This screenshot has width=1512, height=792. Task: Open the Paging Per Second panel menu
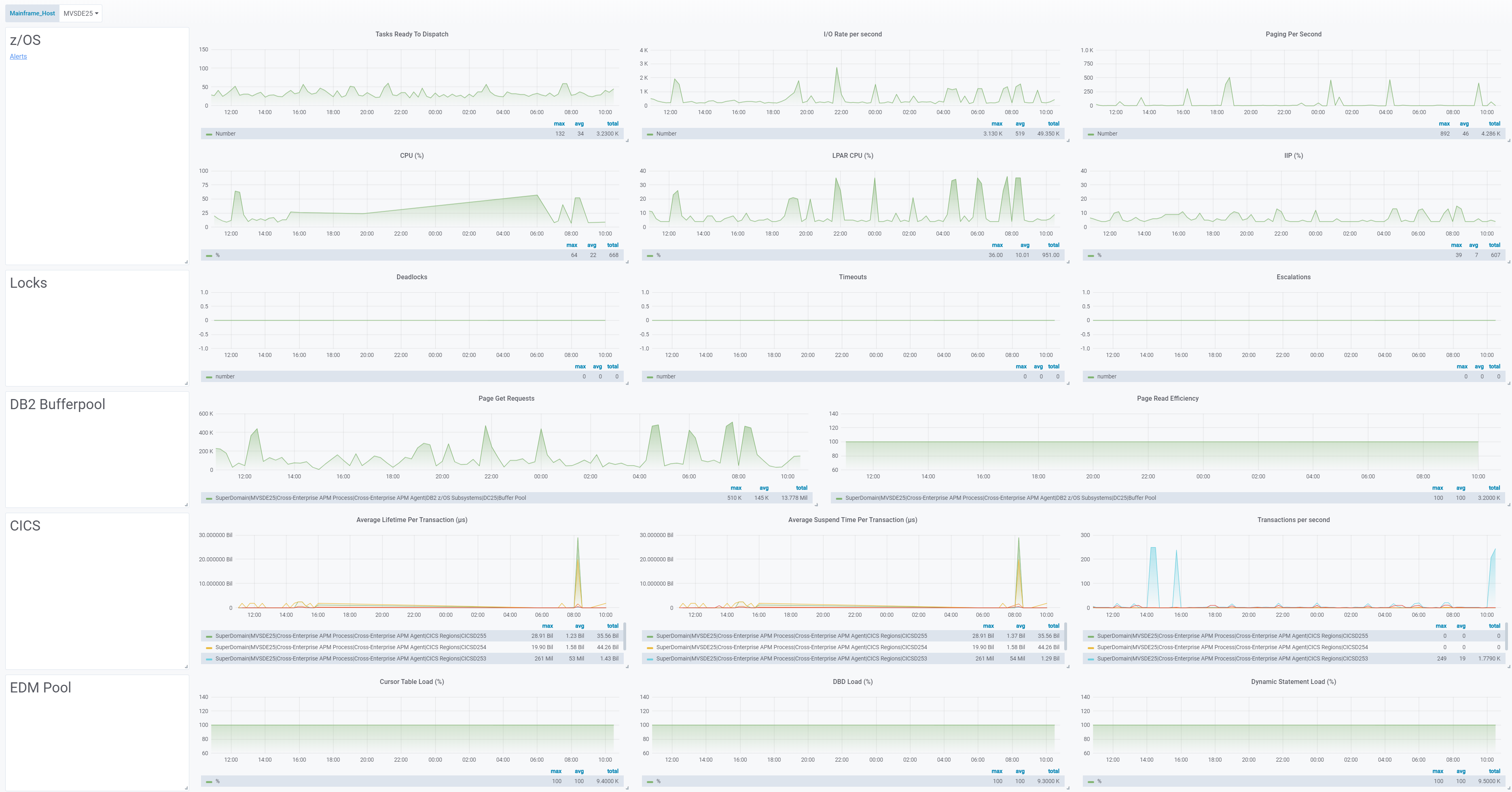(x=1293, y=34)
